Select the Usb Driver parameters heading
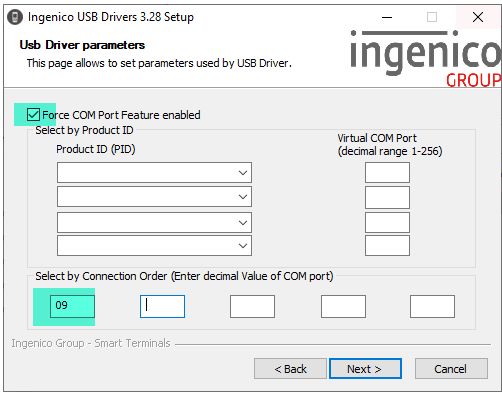The image size is (502, 393). [x=82, y=45]
